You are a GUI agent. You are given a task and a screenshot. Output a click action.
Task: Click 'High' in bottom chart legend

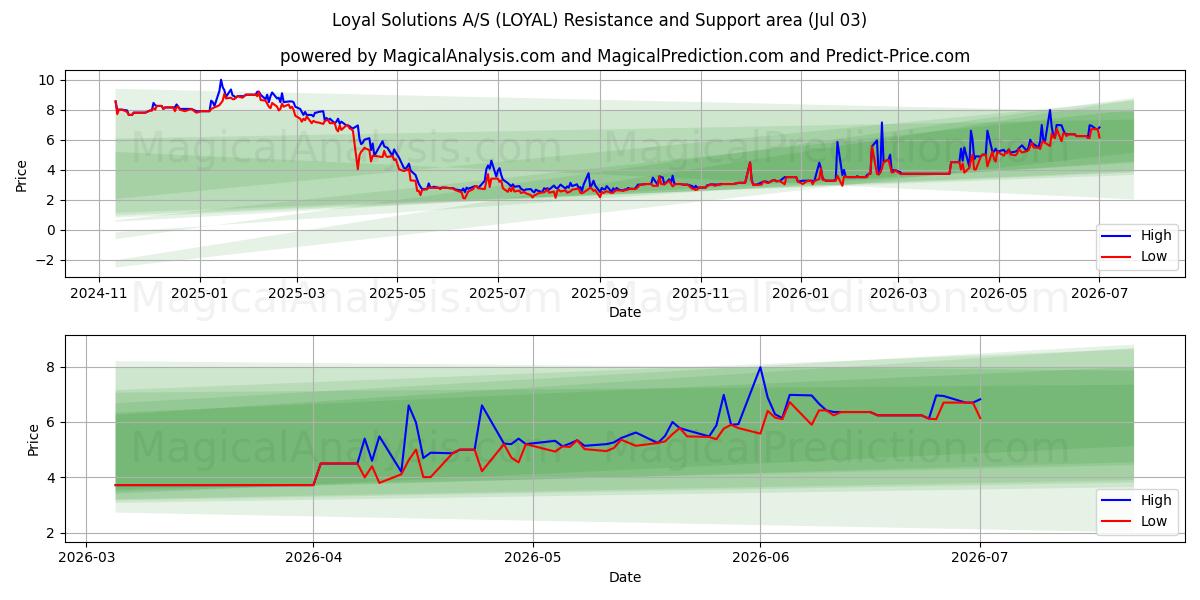click(1156, 500)
